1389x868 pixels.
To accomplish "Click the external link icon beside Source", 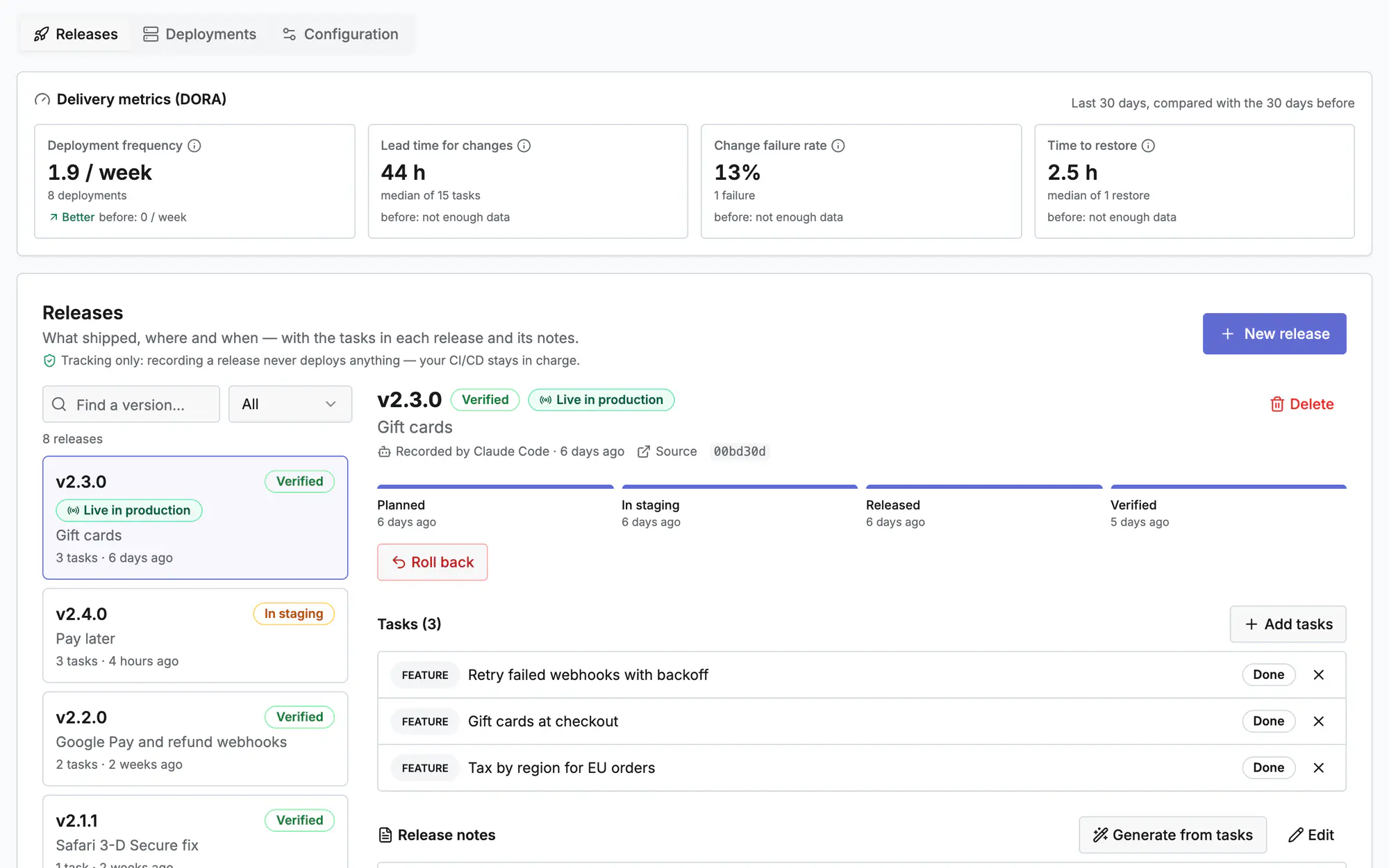I will click(x=644, y=452).
